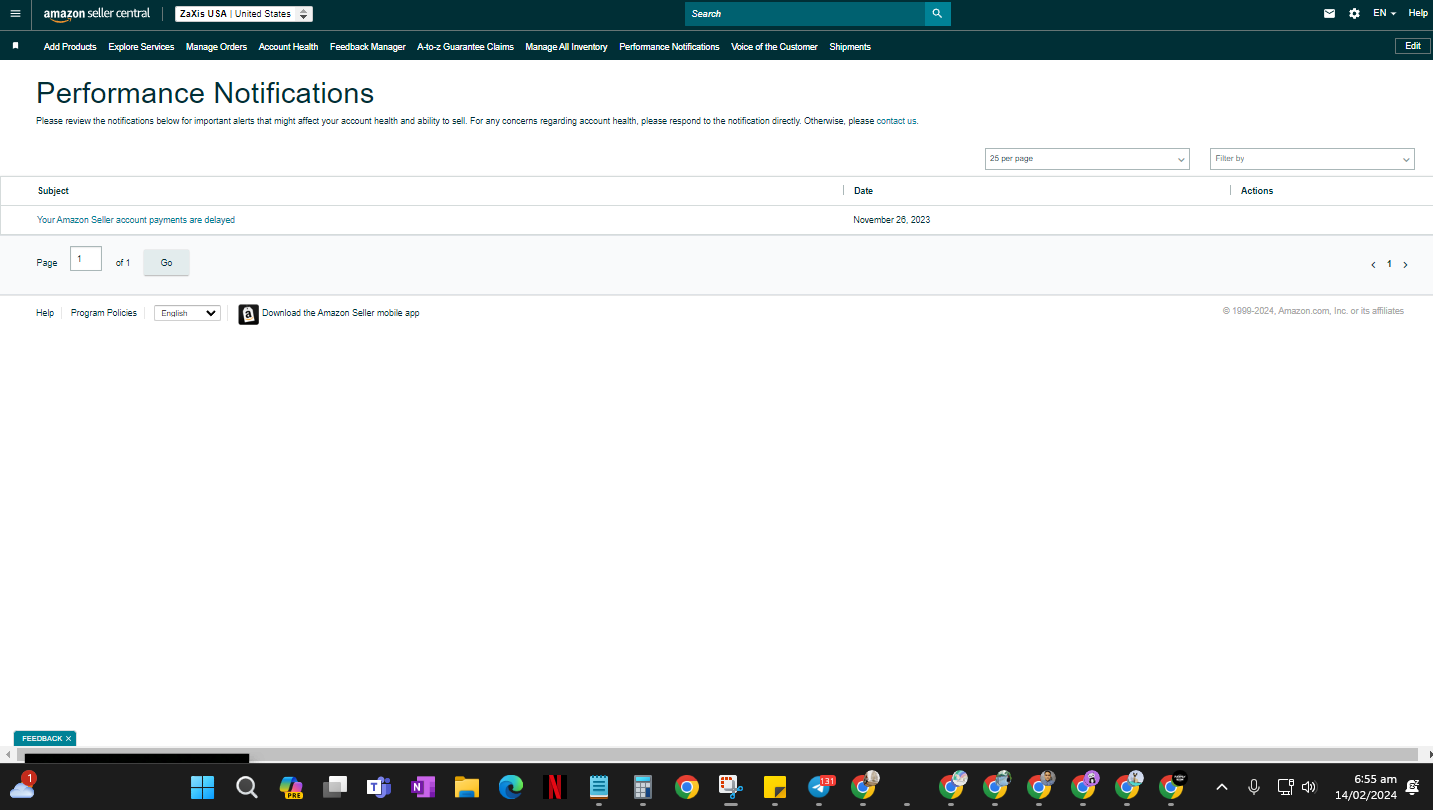
Task: Click Download the Amazon Seller mobile app
Action: 341,313
